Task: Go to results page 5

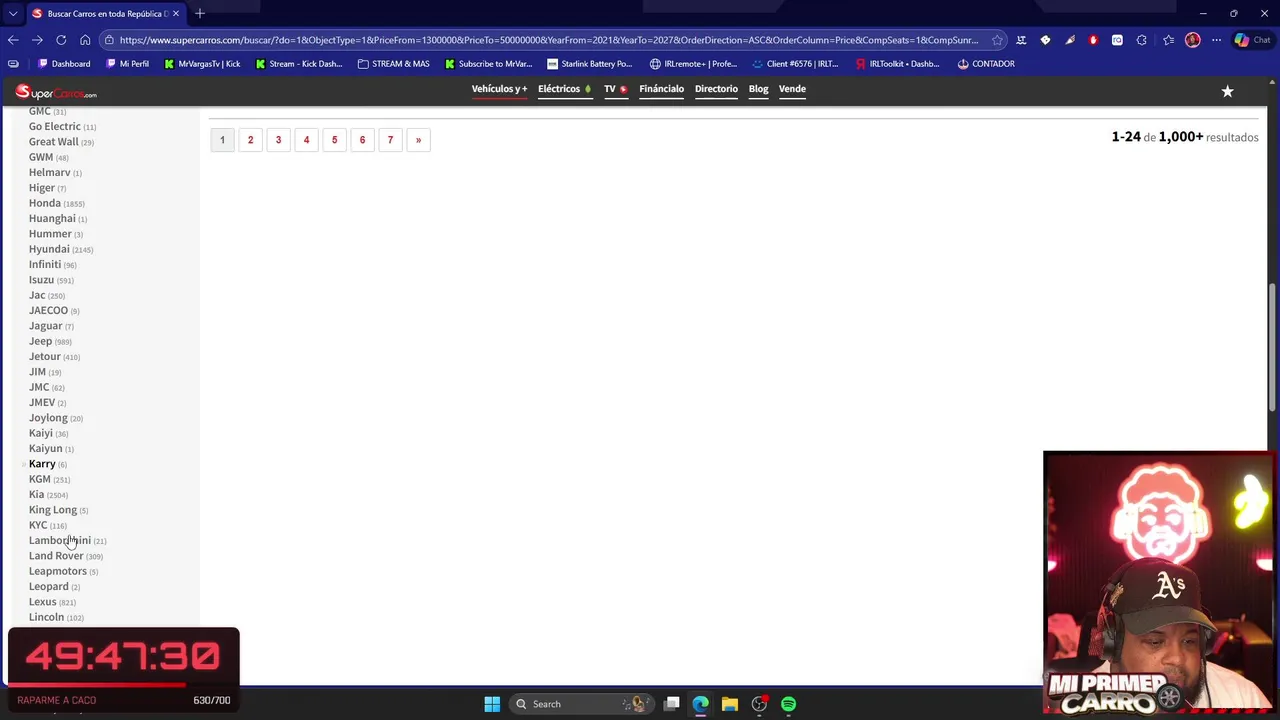Action: click(334, 140)
